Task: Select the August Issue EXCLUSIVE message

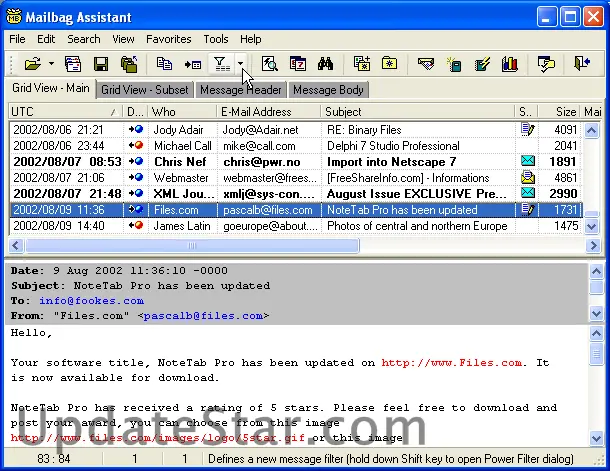Action: point(296,194)
